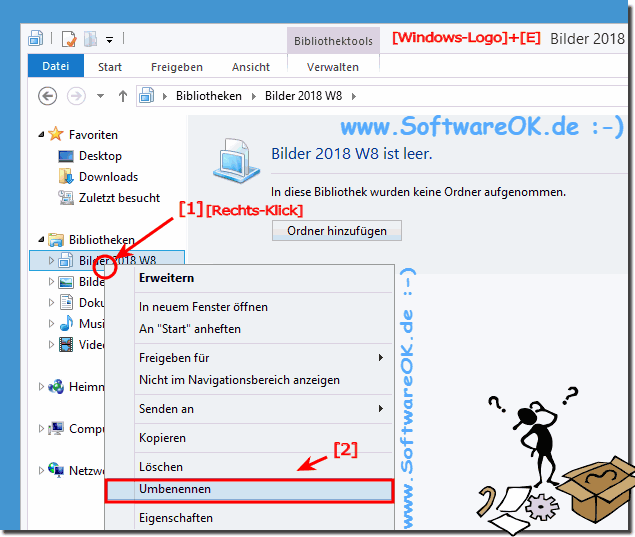Expand the Dokumente library tree node
Screen dimensions: 635x537
[51, 303]
